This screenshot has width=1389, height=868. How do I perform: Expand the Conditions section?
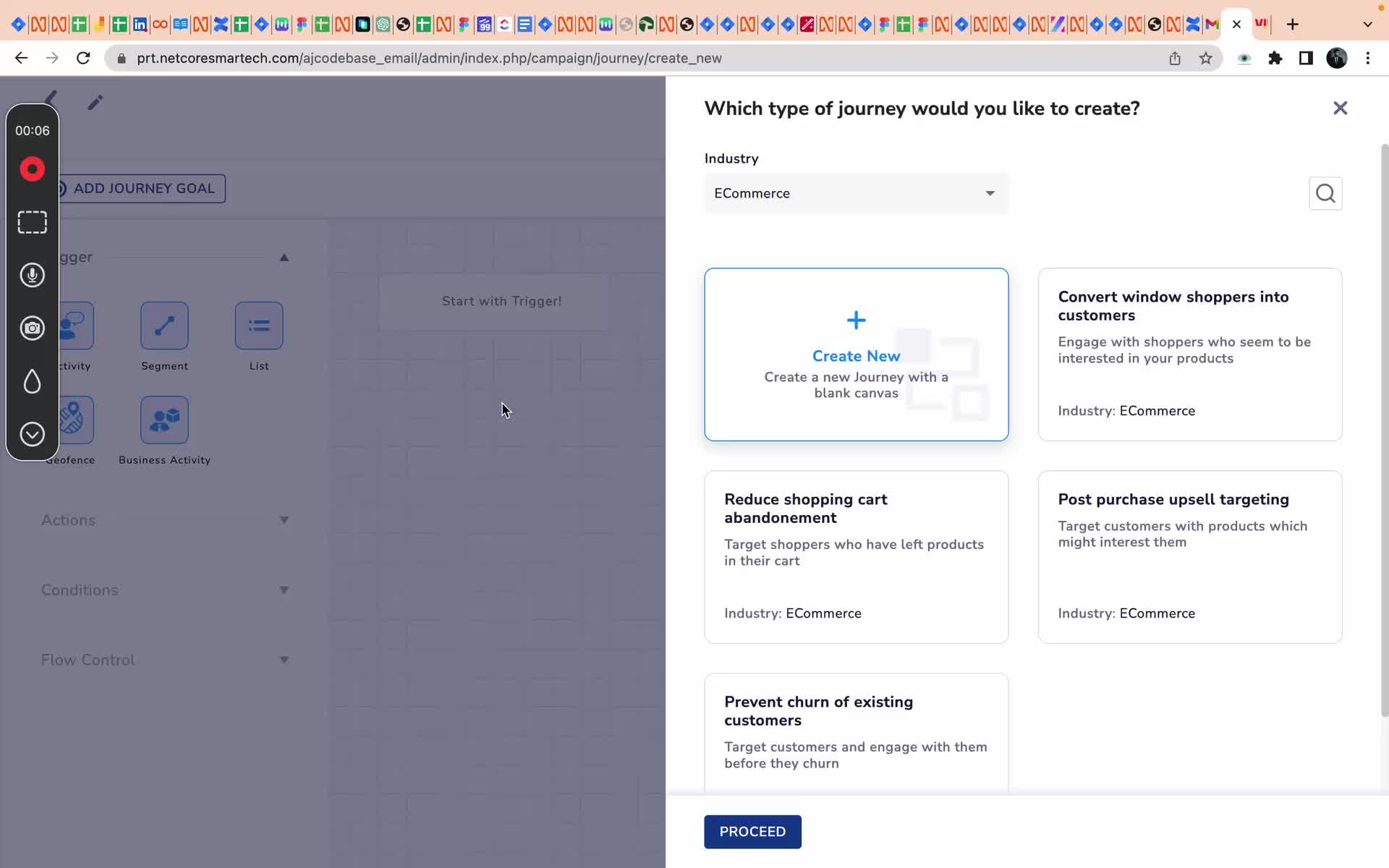point(284,590)
